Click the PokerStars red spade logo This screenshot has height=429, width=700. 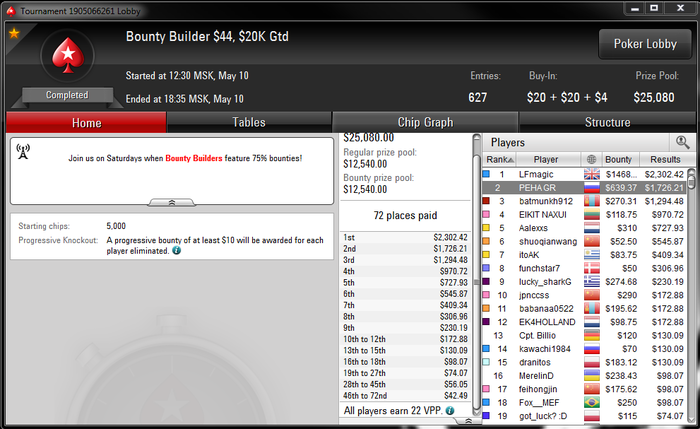tap(68, 55)
